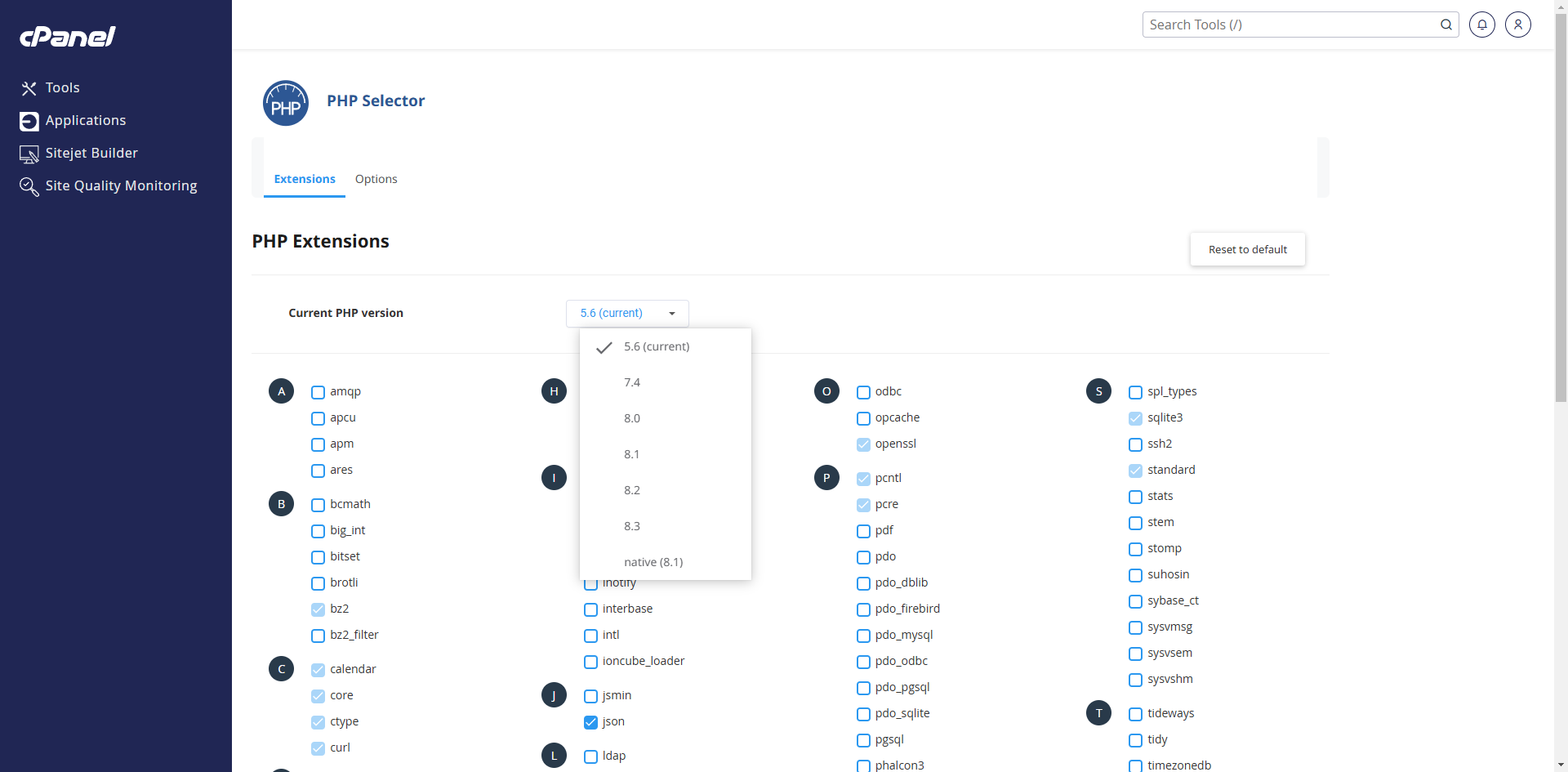Click the PHP Selector logo icon
1568x772 pixels.
point(286,103)
